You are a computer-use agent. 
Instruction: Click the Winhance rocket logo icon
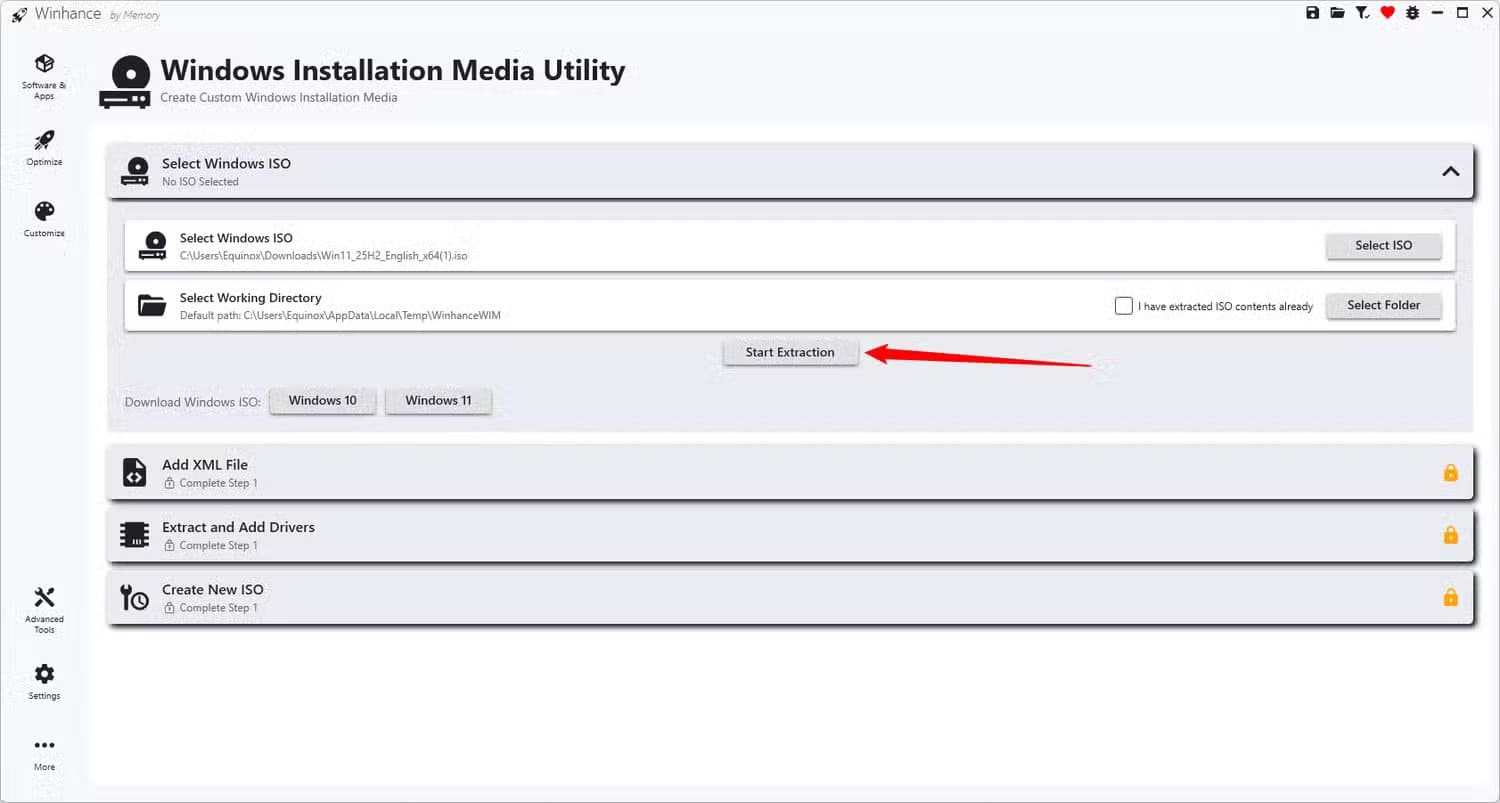[19, 14]
